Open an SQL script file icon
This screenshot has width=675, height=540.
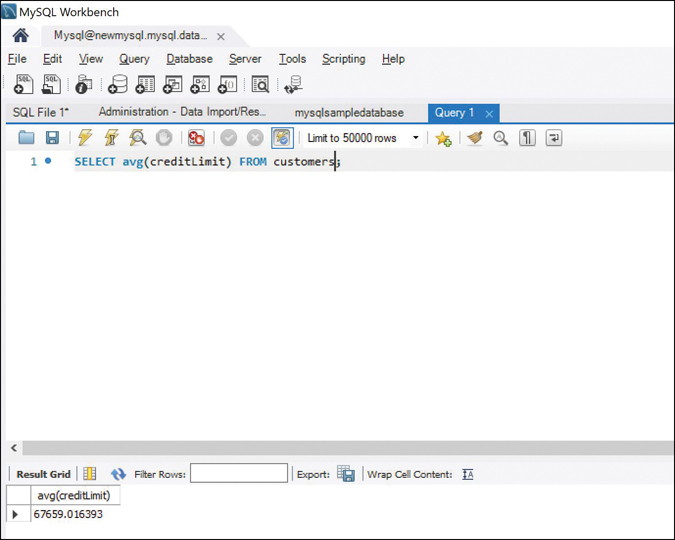[51, 84]
